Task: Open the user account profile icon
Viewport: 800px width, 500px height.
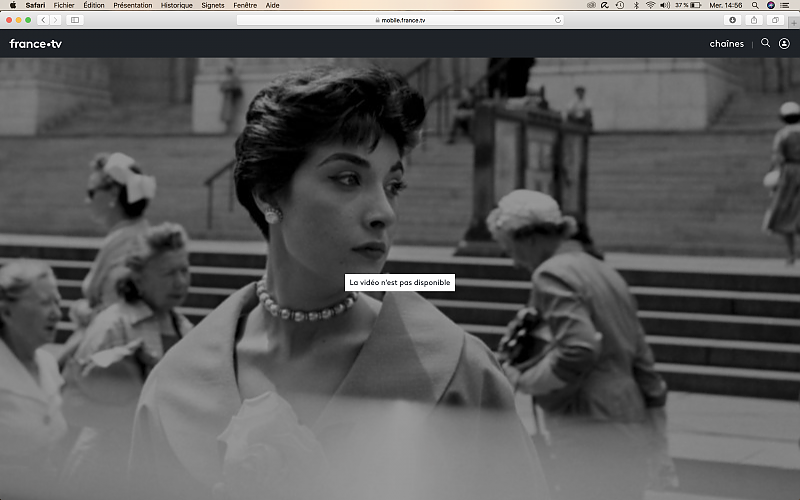Action: coord(784,43)
